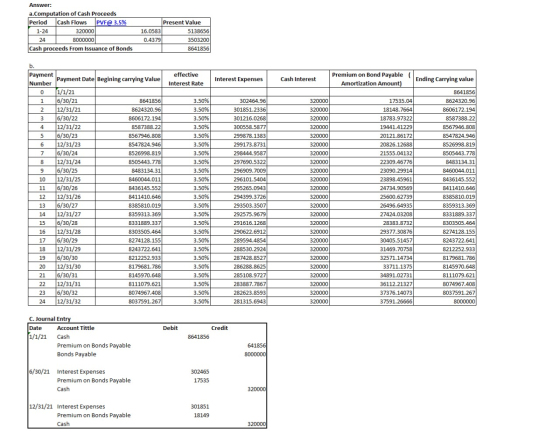560x446 pixels.
Task: Select the 'Cash Flows' header cell
Action: point(76,22)
